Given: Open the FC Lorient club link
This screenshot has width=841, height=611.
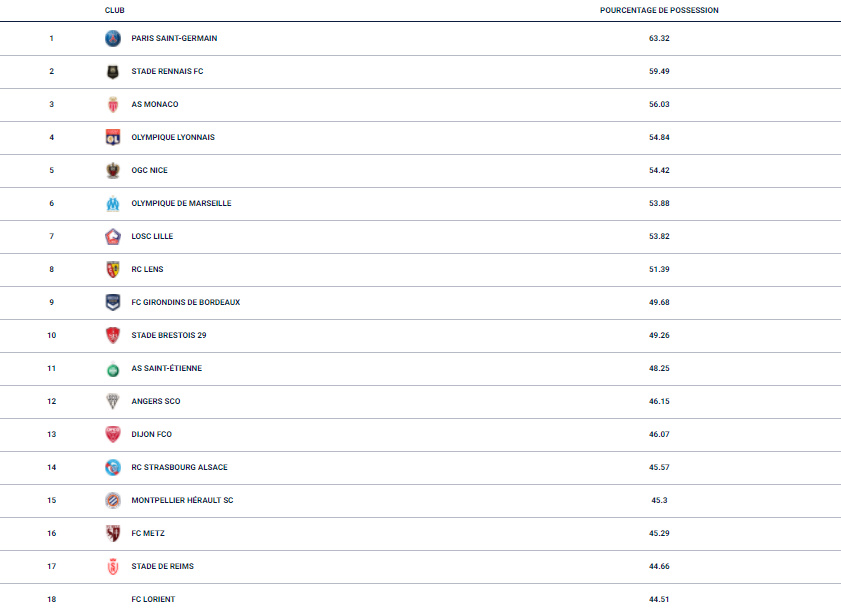Looking at the screenshot, I should 153,599.
